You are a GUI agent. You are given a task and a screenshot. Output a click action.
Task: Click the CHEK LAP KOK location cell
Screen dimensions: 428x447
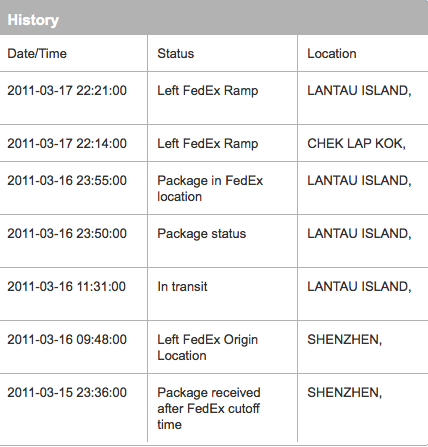tap(356, 144)
